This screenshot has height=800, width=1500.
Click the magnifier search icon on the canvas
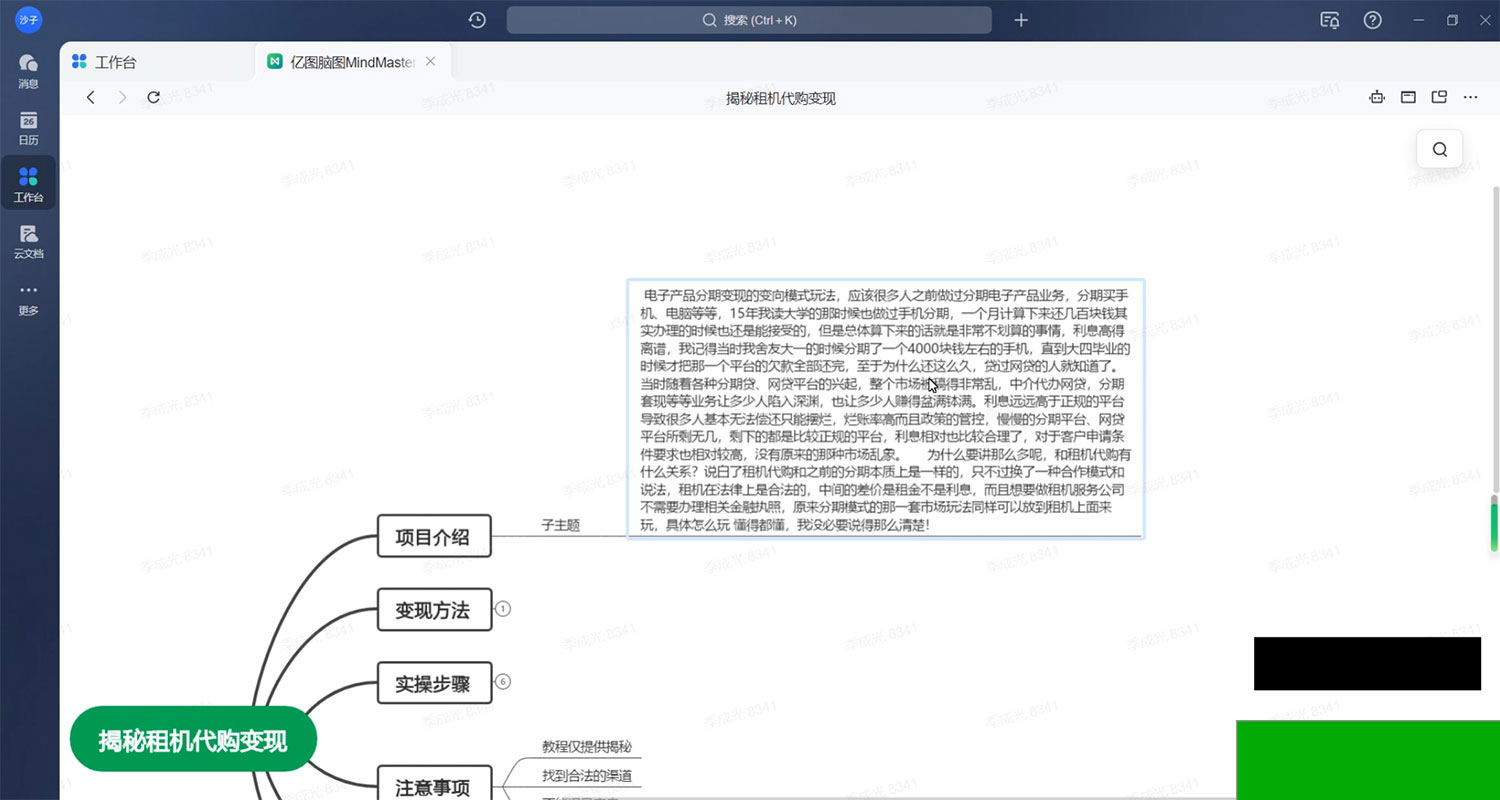pyautogui.click(x=1439, y=148)
